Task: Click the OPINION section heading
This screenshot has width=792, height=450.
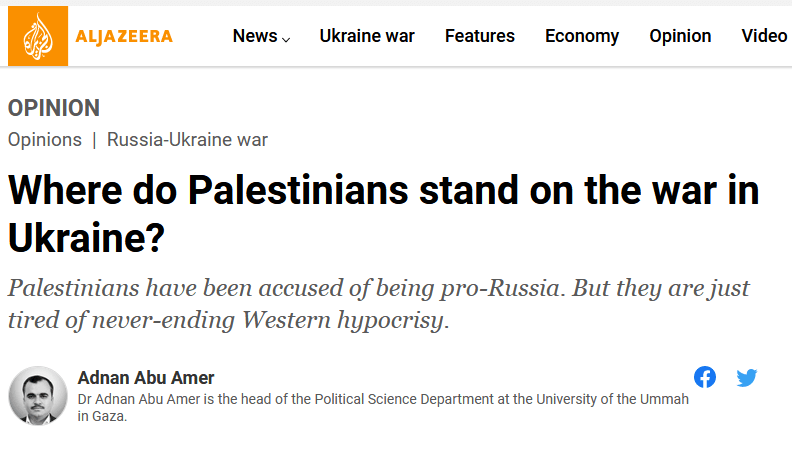Action: [54, 108]
